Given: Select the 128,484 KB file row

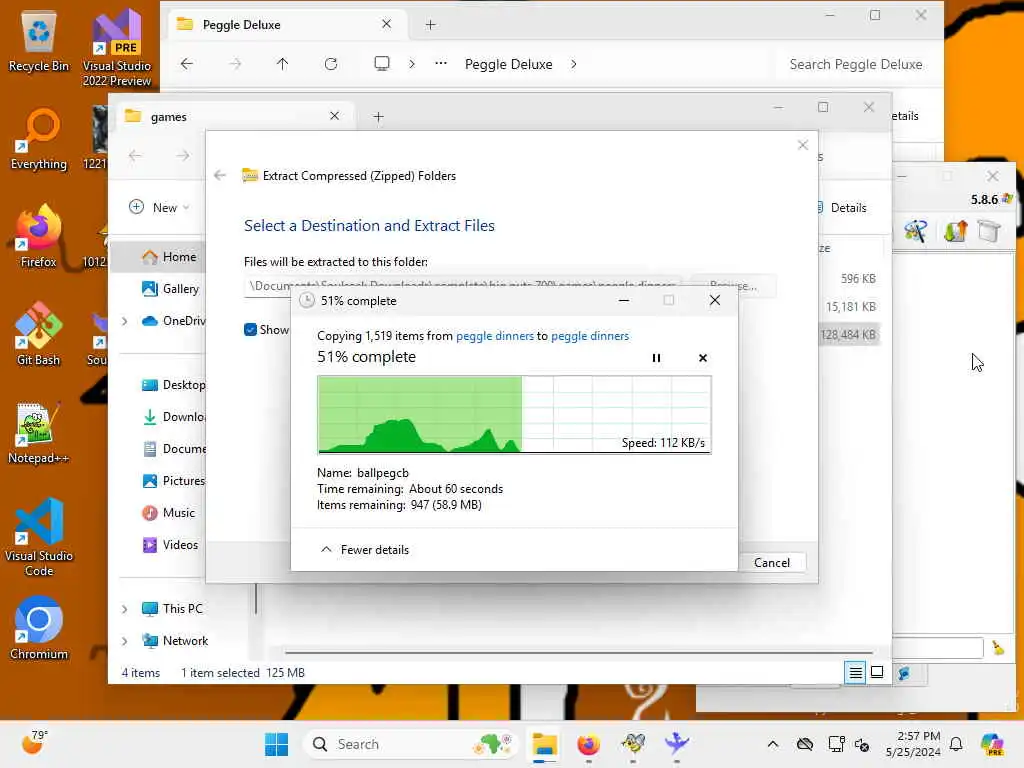Looking at the screenshot, I should tap(848, 334).
